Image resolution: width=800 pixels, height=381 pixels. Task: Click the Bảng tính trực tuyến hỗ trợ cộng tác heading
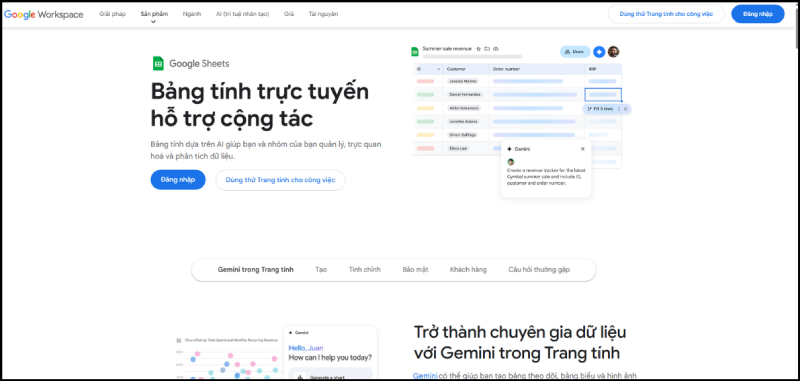coord(259,105)
